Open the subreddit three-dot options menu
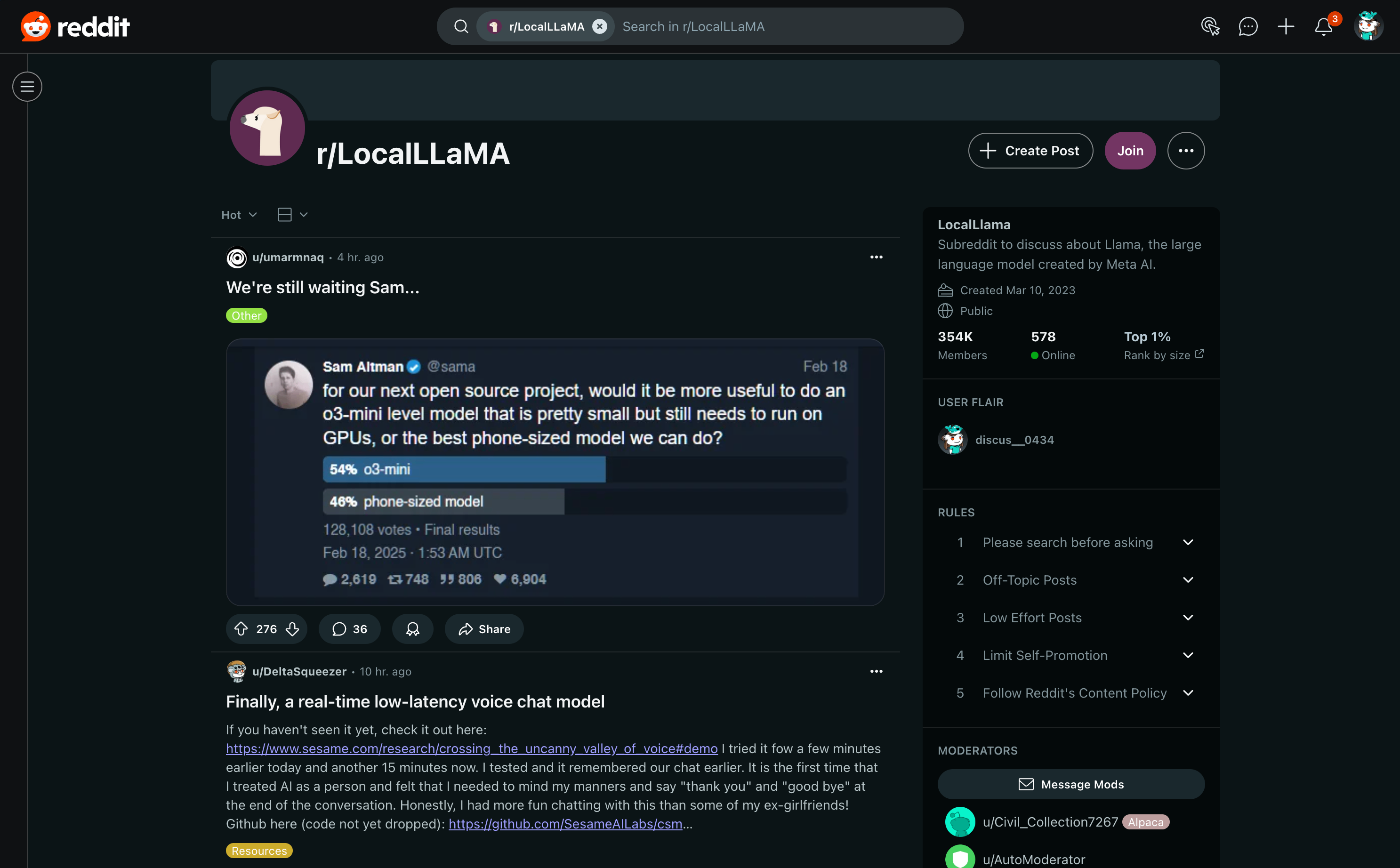 pos(1186,151)
